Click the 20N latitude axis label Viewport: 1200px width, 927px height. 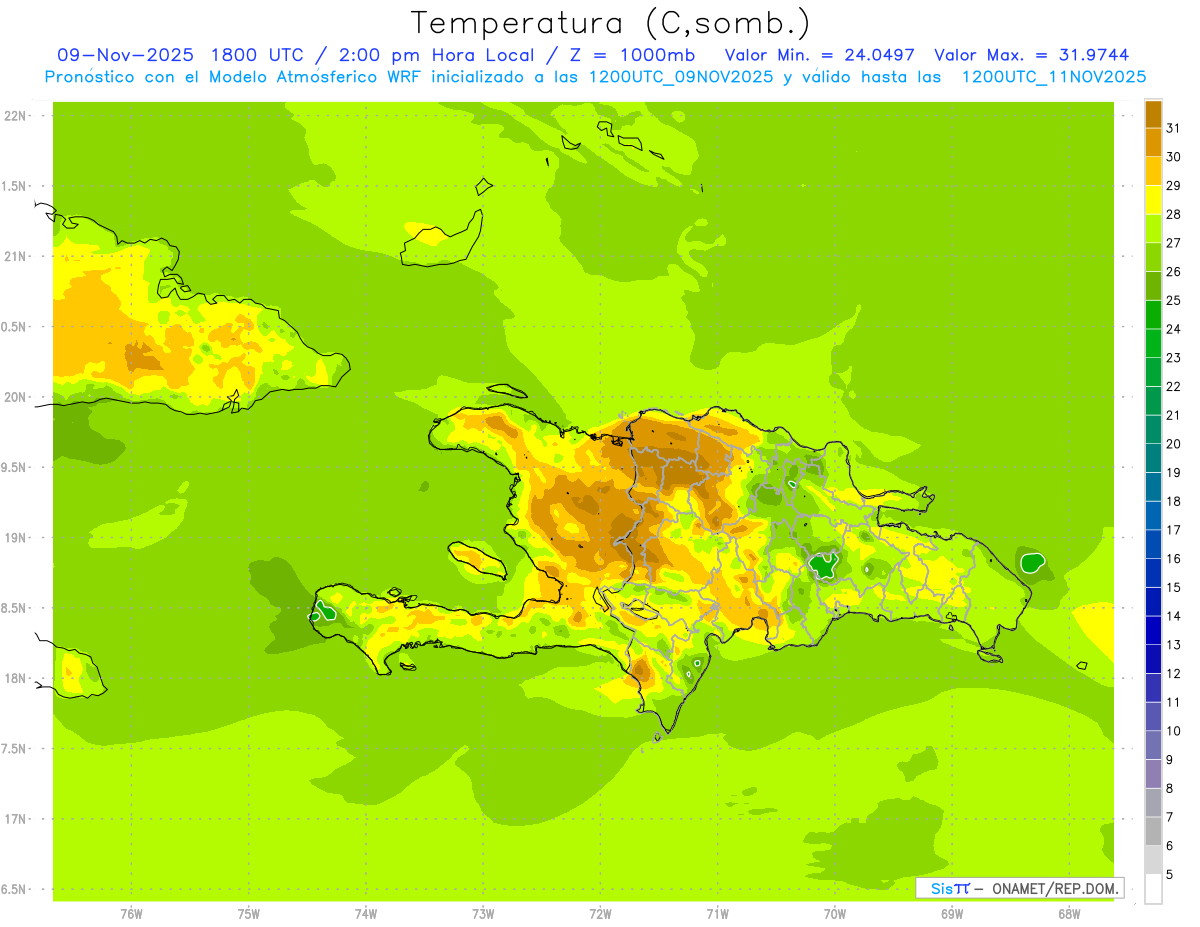pyautogui.click(x=17, y=397)
